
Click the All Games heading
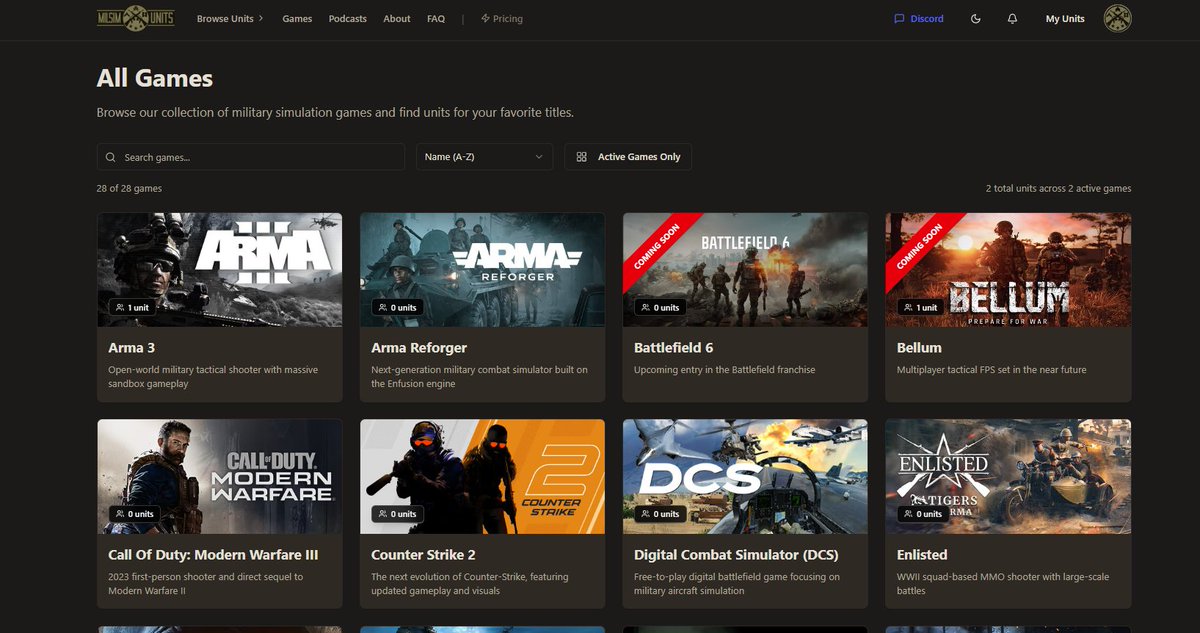(x=155, y=78)
